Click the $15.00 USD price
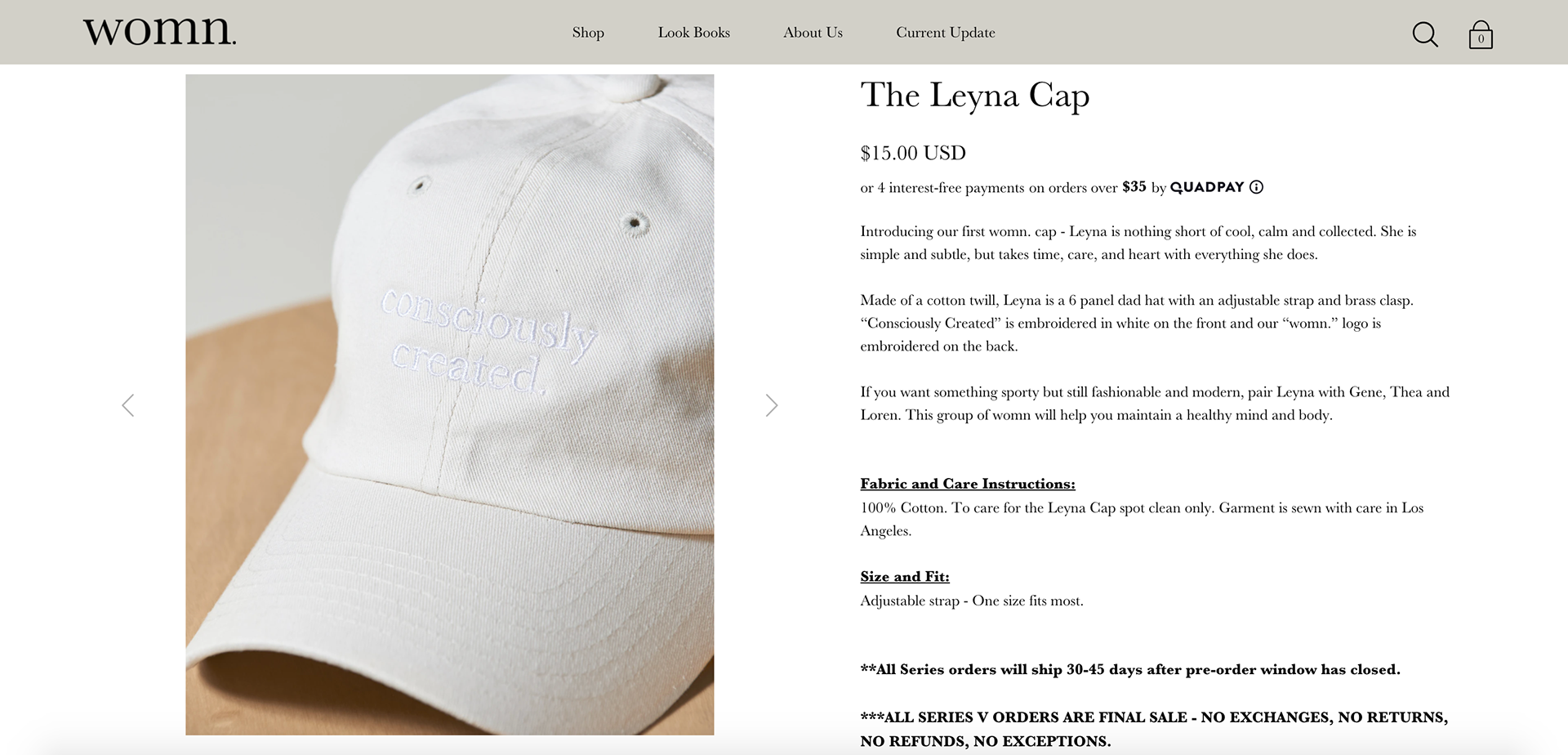 click(x=913, y=153)
